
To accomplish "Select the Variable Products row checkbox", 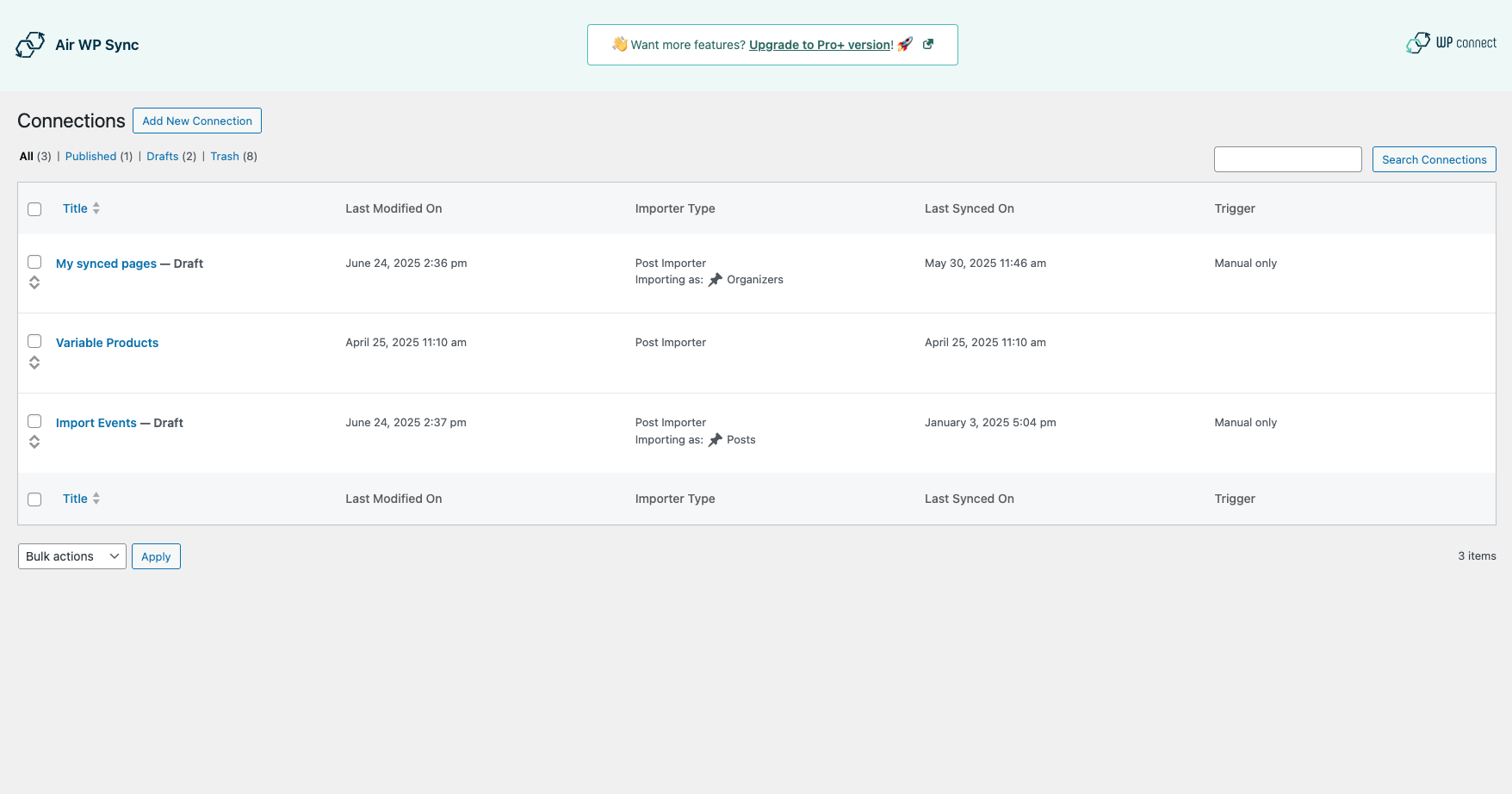I will click(x=34, y=341).
